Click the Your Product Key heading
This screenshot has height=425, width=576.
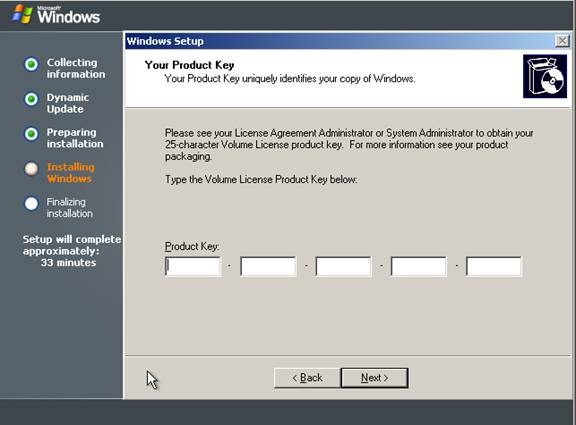pos(189,65)
